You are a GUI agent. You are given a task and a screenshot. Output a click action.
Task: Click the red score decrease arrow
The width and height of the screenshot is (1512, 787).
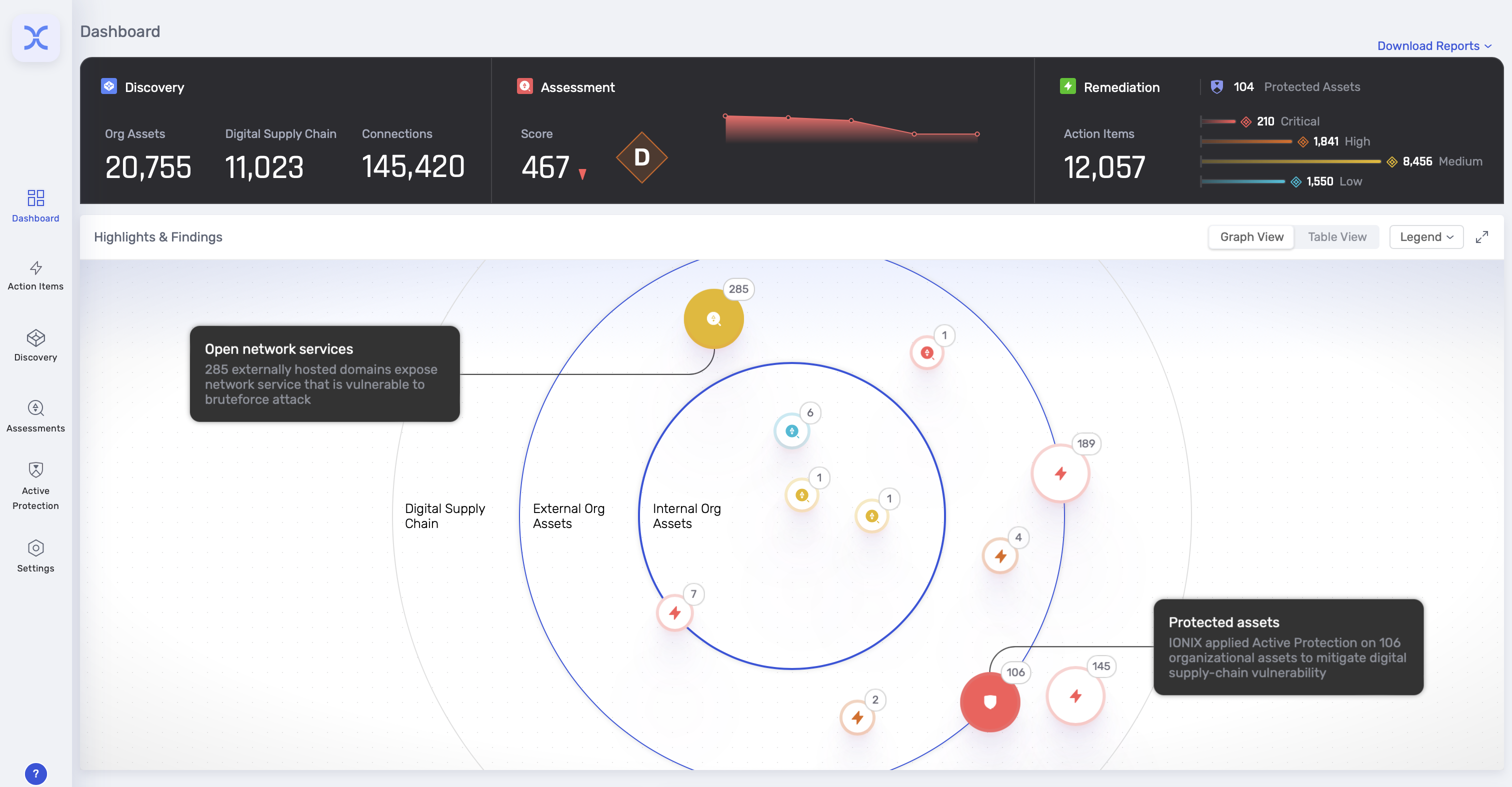click(582, 173)
